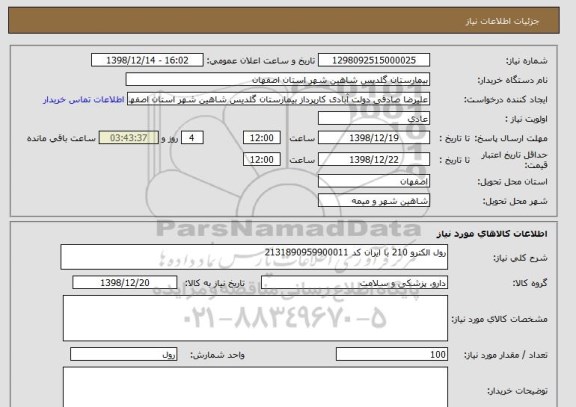Select the need number field 1298092515000025
576x407 pixels.
pos(374,60)
